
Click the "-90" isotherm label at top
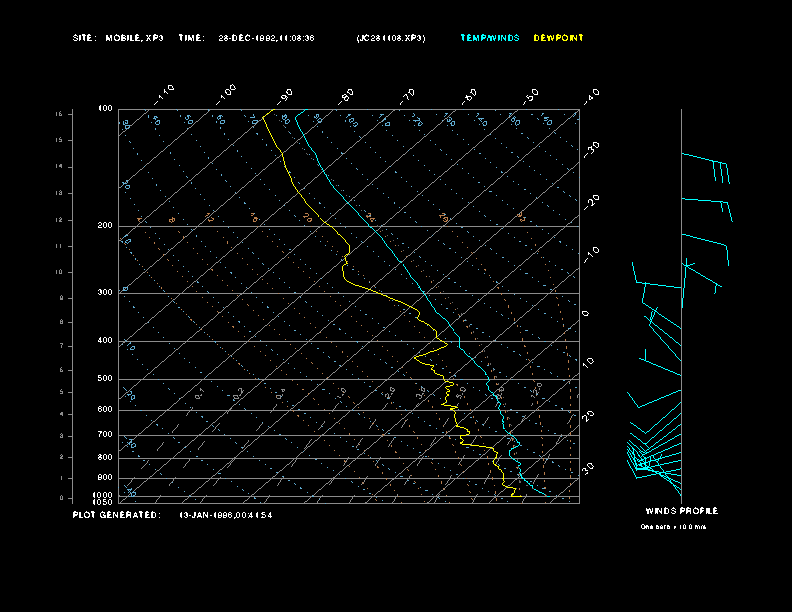pos(285,96)
